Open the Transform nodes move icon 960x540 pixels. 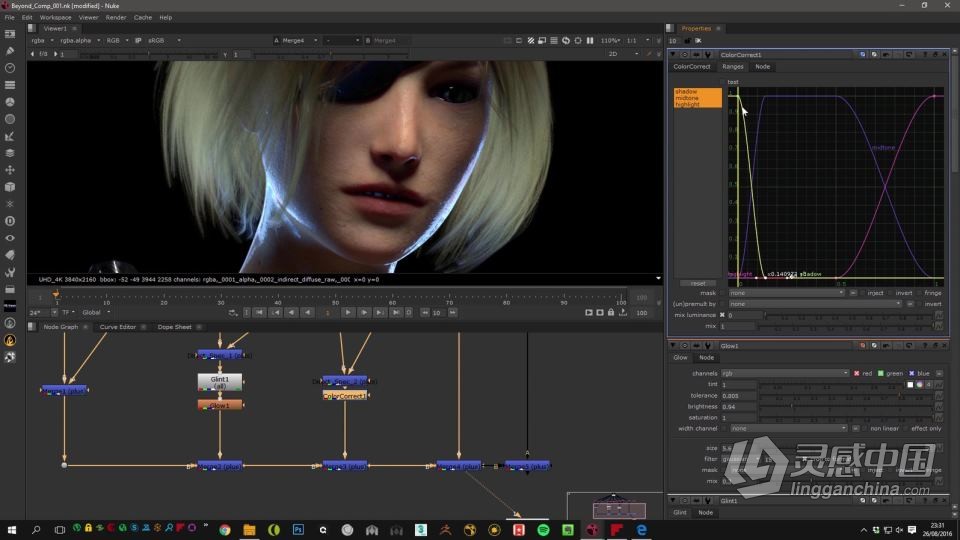click(10, 170)
